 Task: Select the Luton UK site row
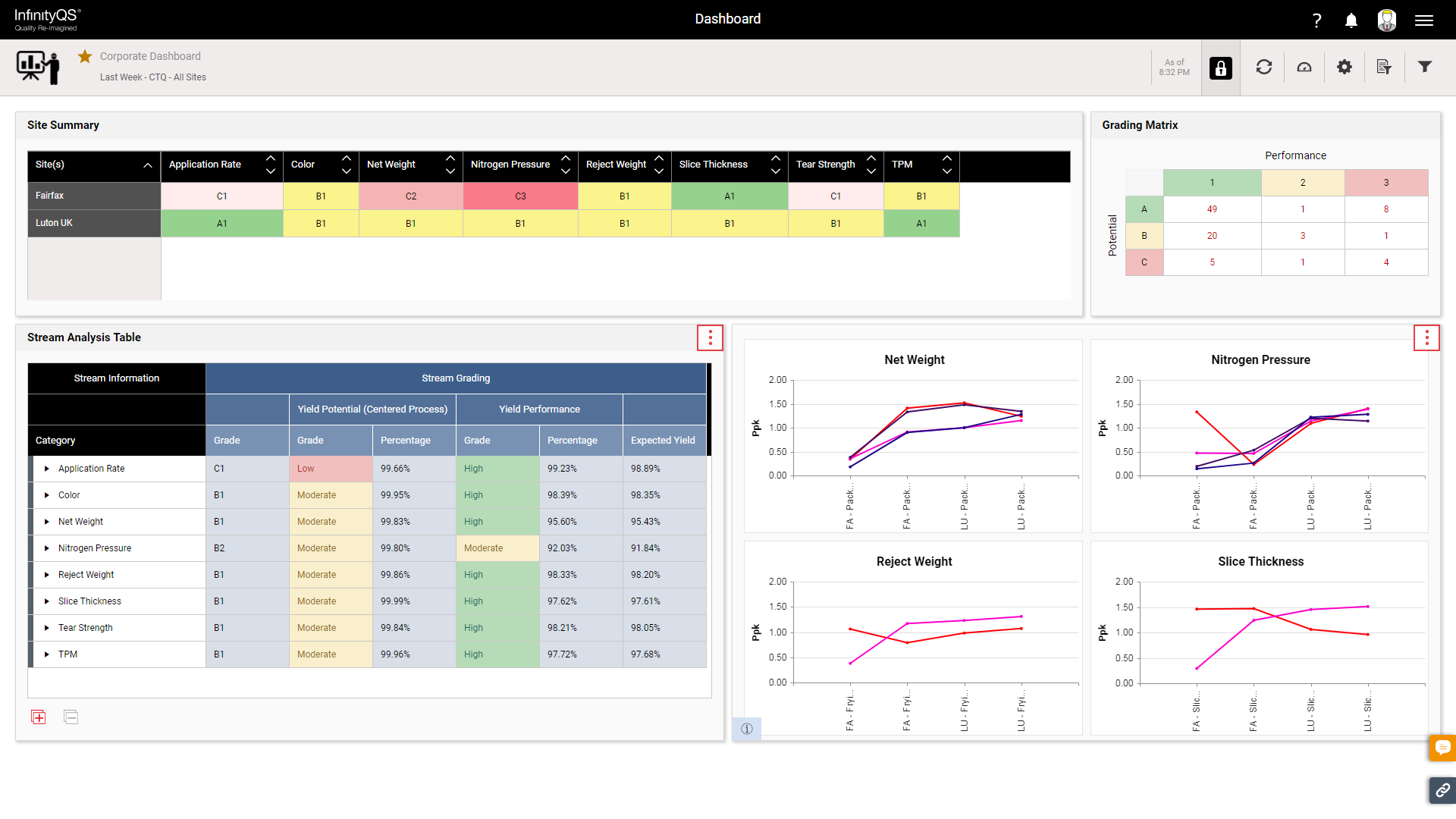[94, 223]
